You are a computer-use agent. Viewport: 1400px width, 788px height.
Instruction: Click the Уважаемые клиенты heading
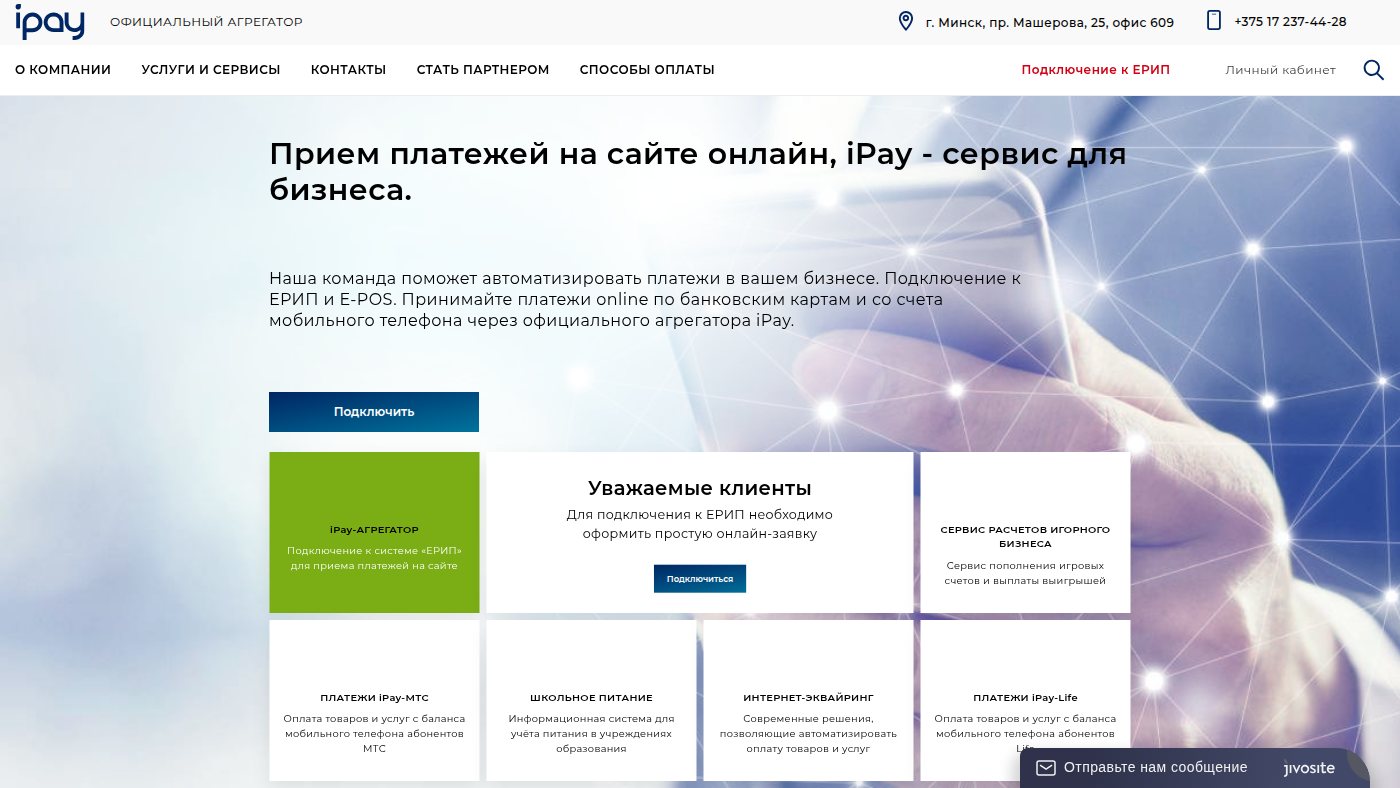click(700, 488)
